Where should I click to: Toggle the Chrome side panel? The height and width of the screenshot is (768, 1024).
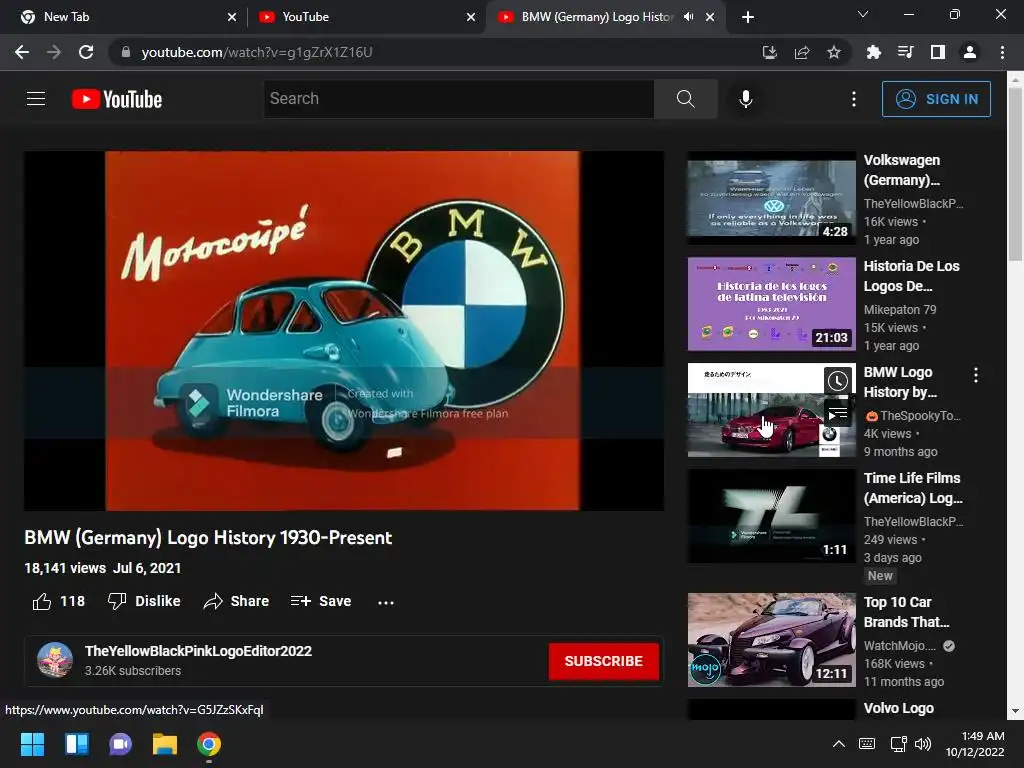click(x=938, y=52)
